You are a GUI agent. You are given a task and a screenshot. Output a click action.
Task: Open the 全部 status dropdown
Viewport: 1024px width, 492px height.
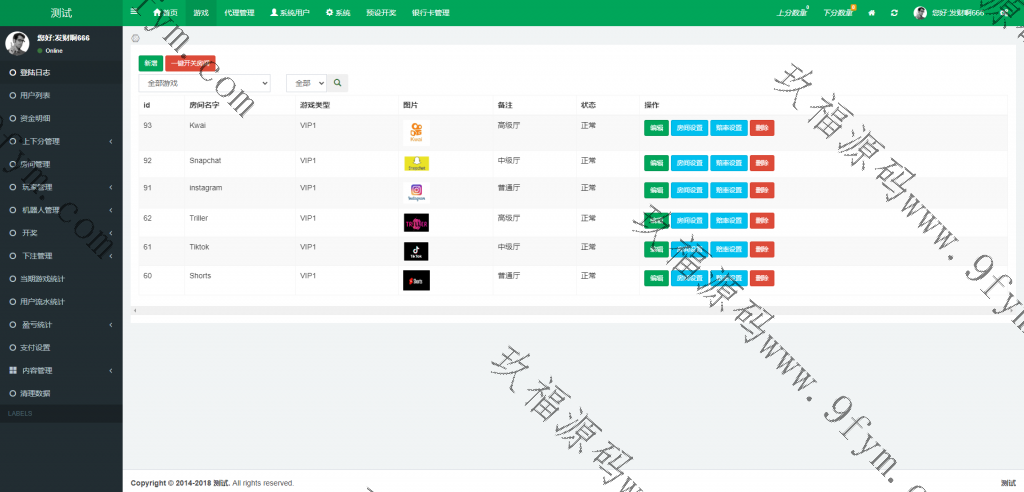click(306, 83)
